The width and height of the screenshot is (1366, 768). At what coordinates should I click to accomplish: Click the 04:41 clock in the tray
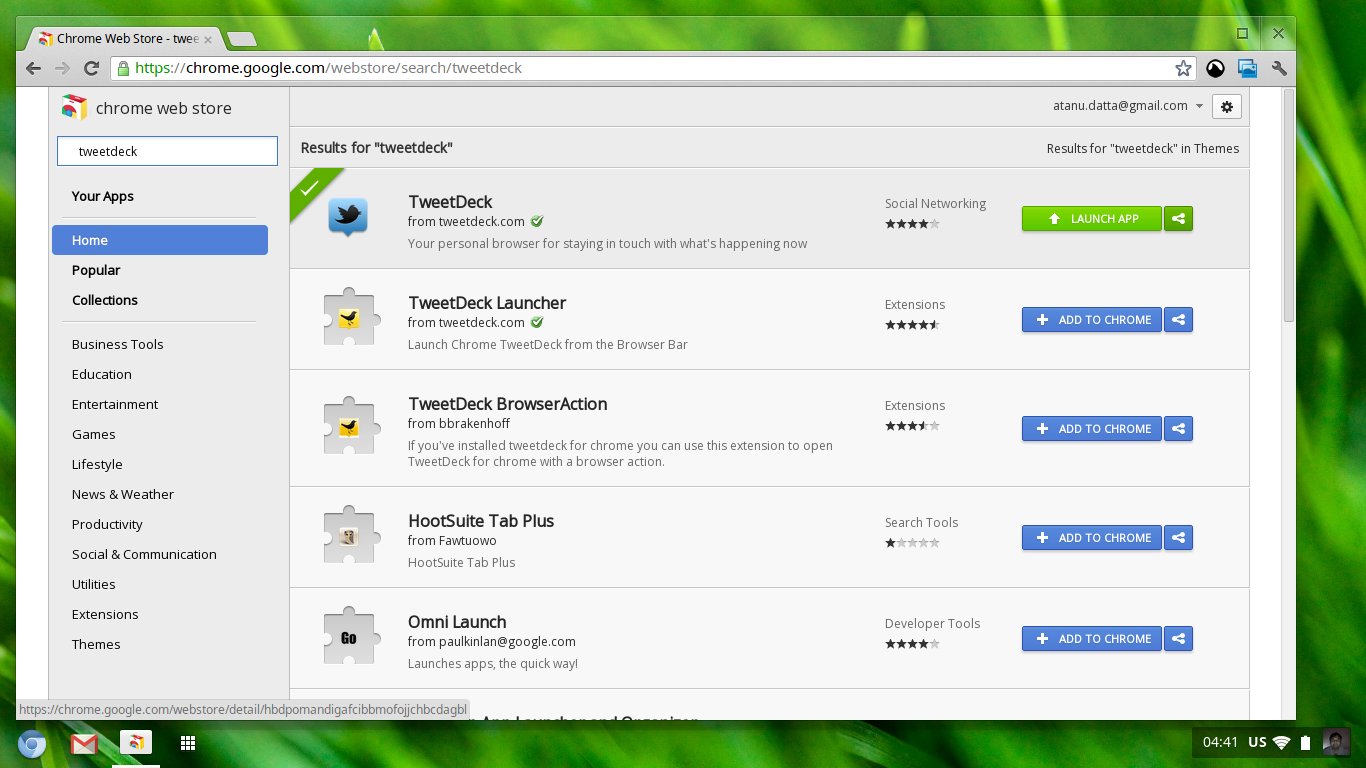click(1221, 742)
